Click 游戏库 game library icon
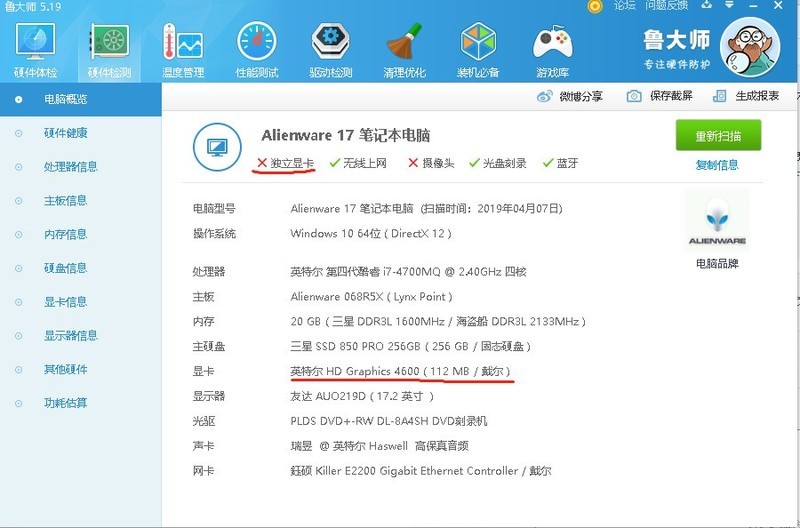Viewport: 800px width, 528px height. point(552,46)
